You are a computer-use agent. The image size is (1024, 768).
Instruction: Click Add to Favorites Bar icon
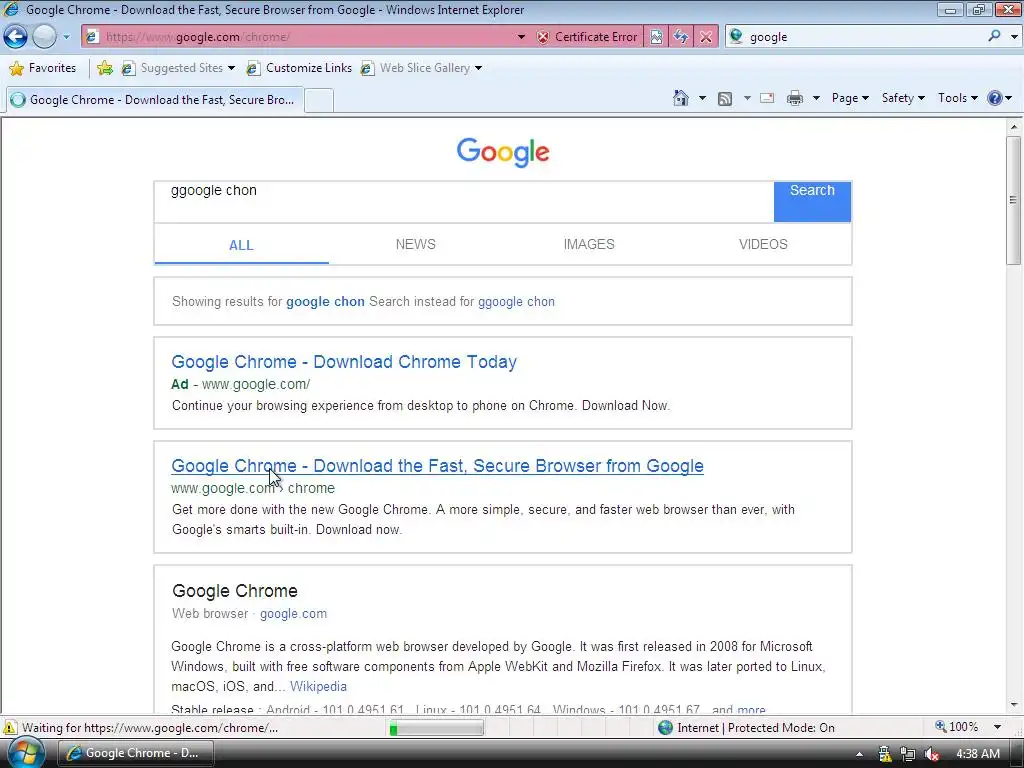point(104,68)
